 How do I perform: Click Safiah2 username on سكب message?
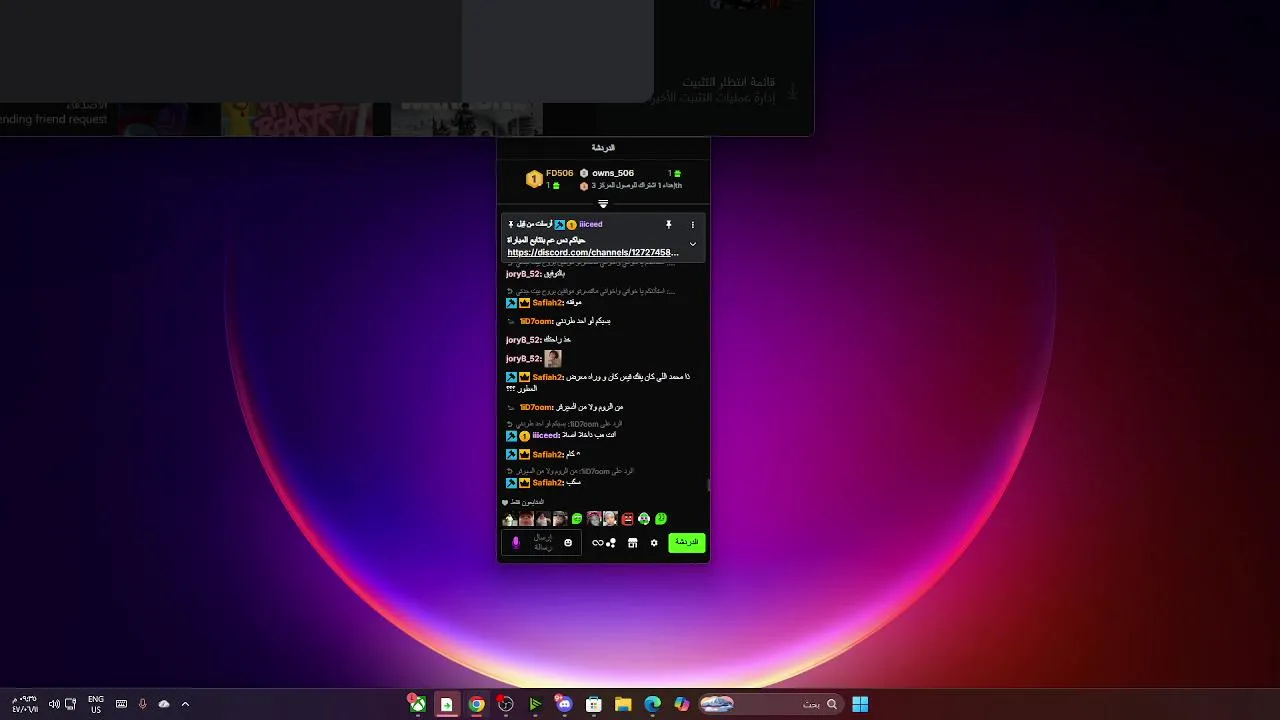click(x=548, y=482)
